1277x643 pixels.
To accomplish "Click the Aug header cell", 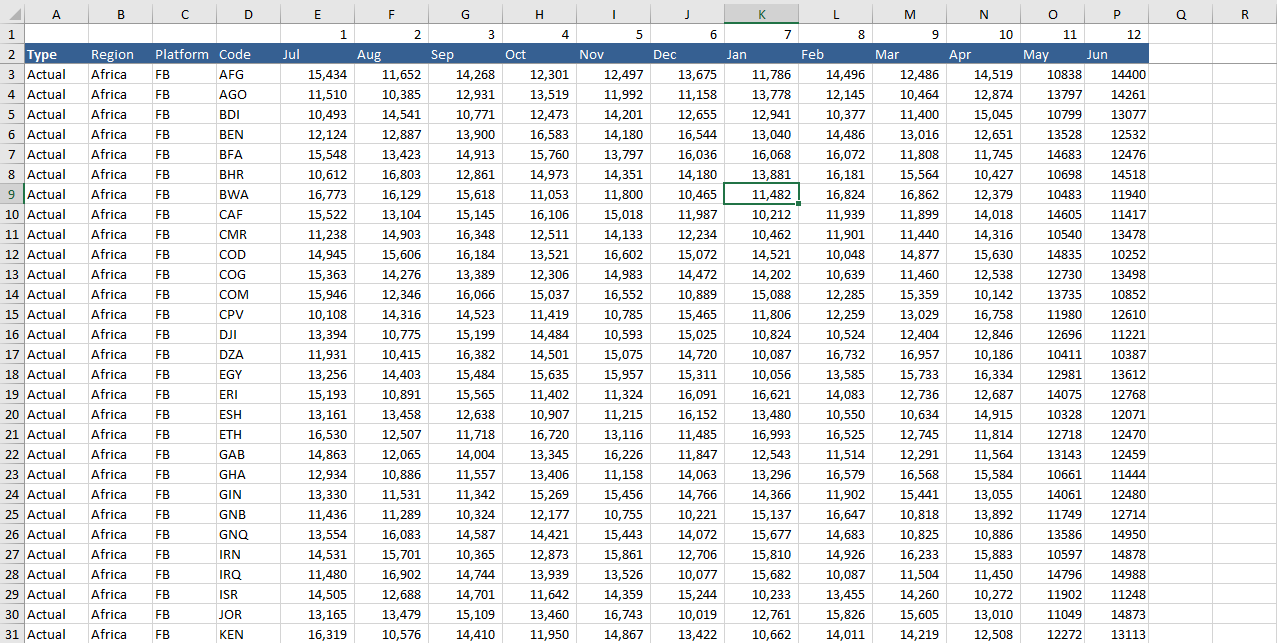I will tap(391, 54).
